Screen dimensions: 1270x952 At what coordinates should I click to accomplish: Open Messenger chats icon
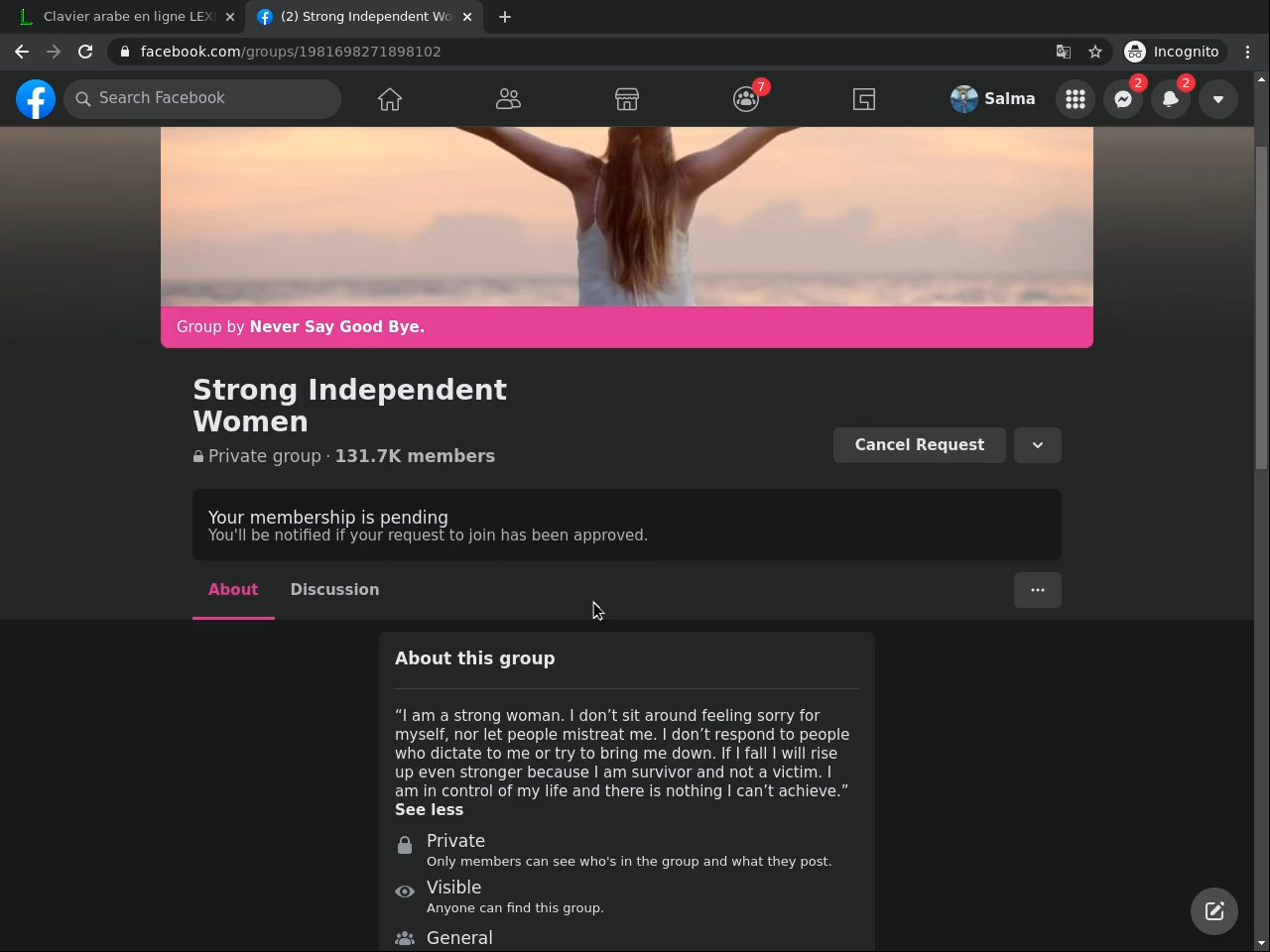coord(1123,99)
